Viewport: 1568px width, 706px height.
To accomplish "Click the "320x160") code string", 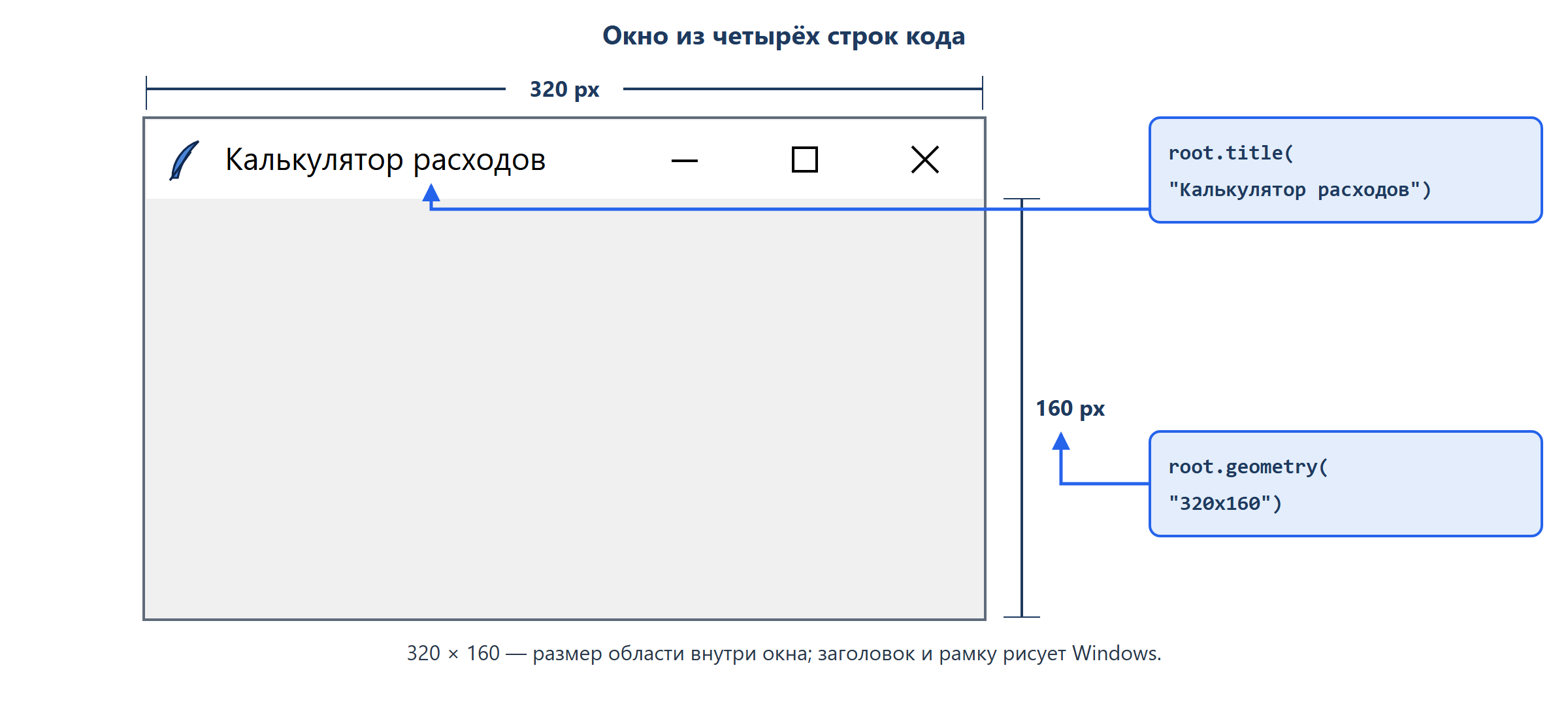I will 1226,503.
